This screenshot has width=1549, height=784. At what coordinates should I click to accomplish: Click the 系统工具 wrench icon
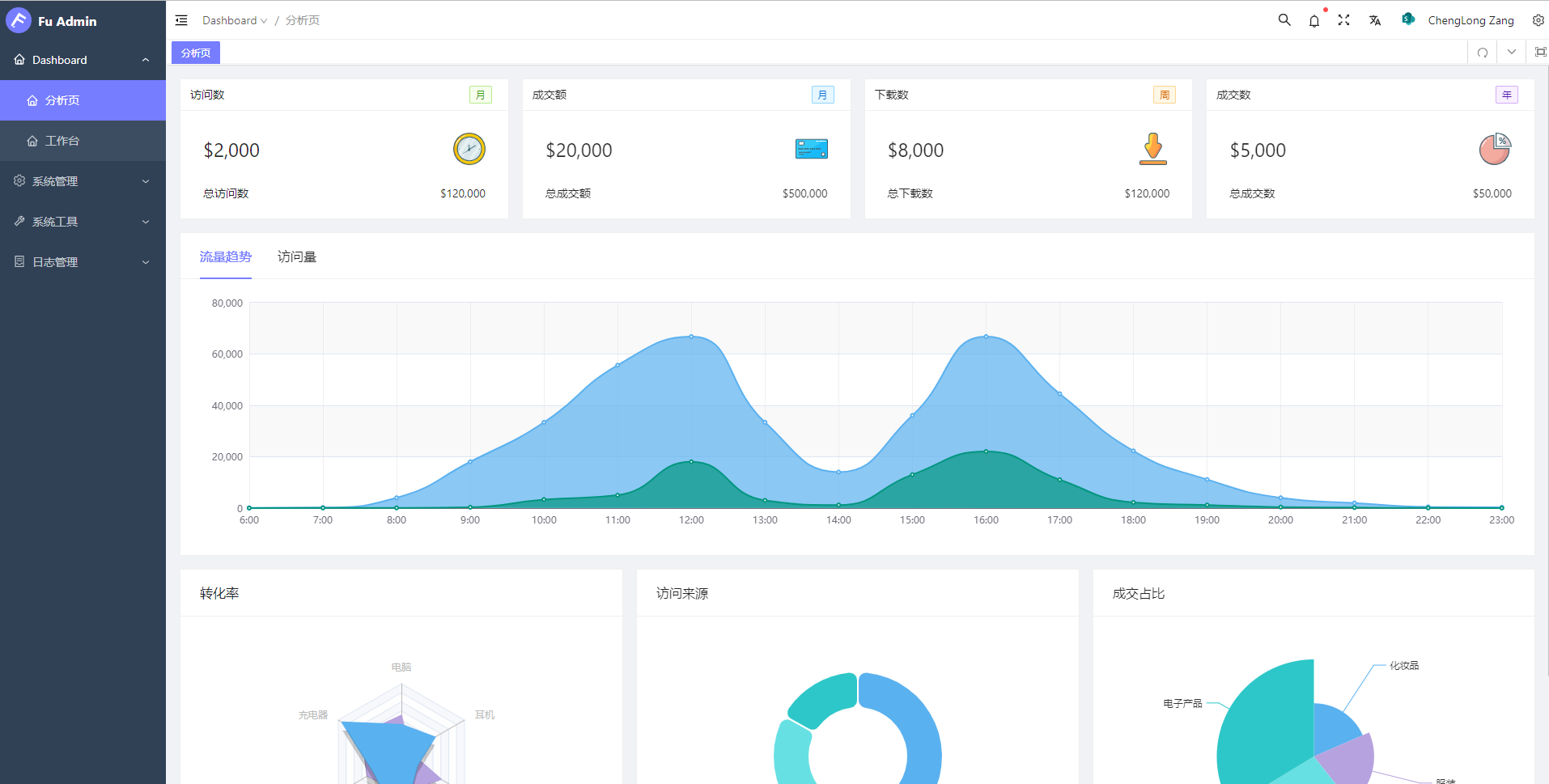[x=19, y=221]
